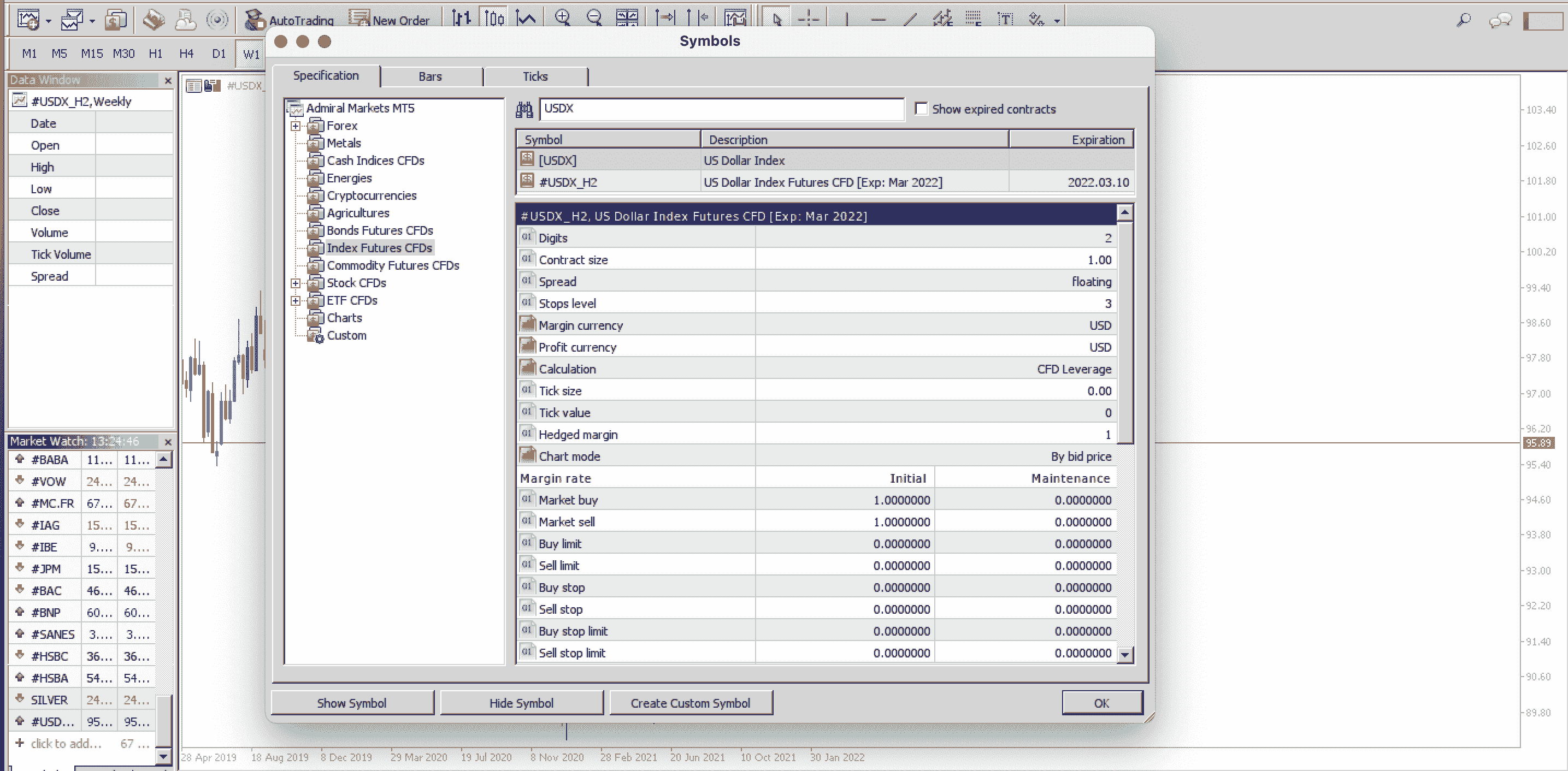
Task: Click the New Chart toolbar icon
Action: [x=28, y=20]
